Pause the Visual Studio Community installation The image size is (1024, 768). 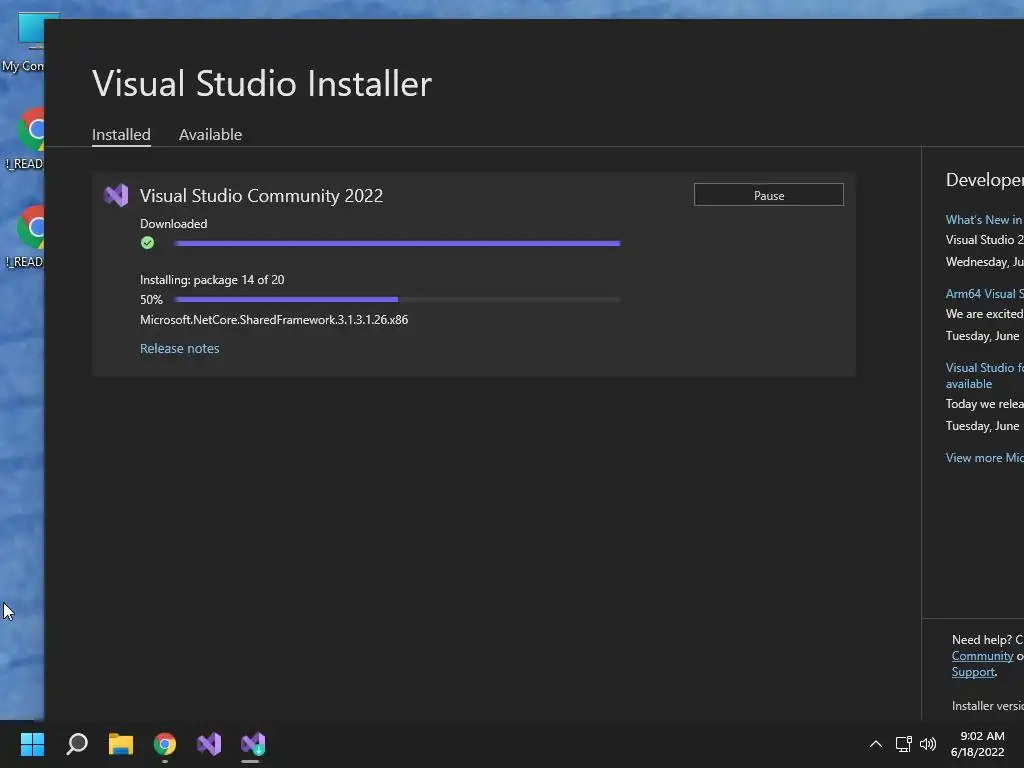point(769,195)
